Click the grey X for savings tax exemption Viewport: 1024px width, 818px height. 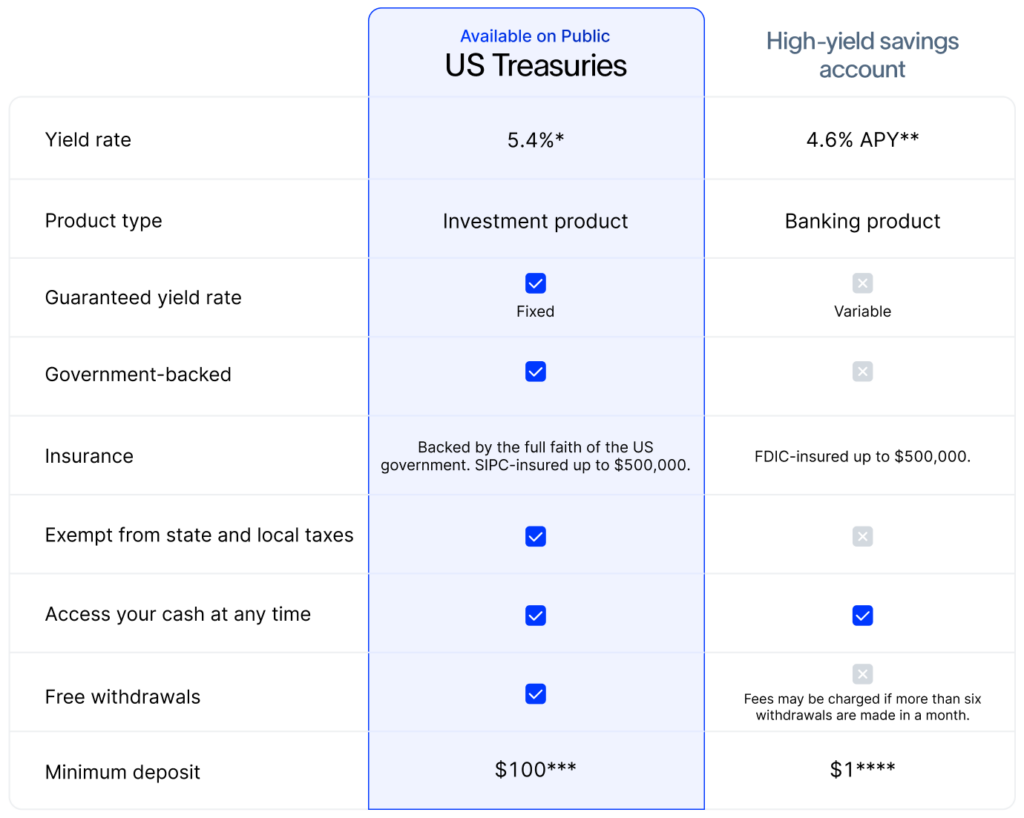pyautogui.click(x=862, y=537)
